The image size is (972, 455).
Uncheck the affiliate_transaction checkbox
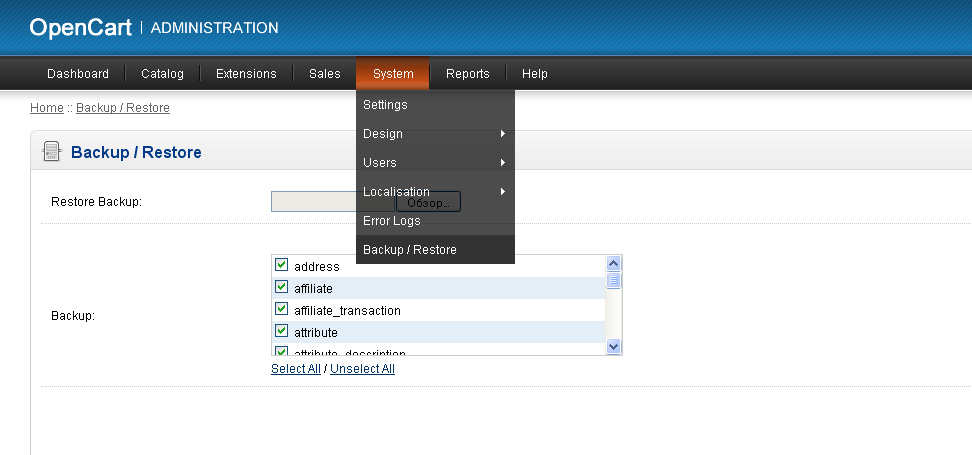[281, 310]
